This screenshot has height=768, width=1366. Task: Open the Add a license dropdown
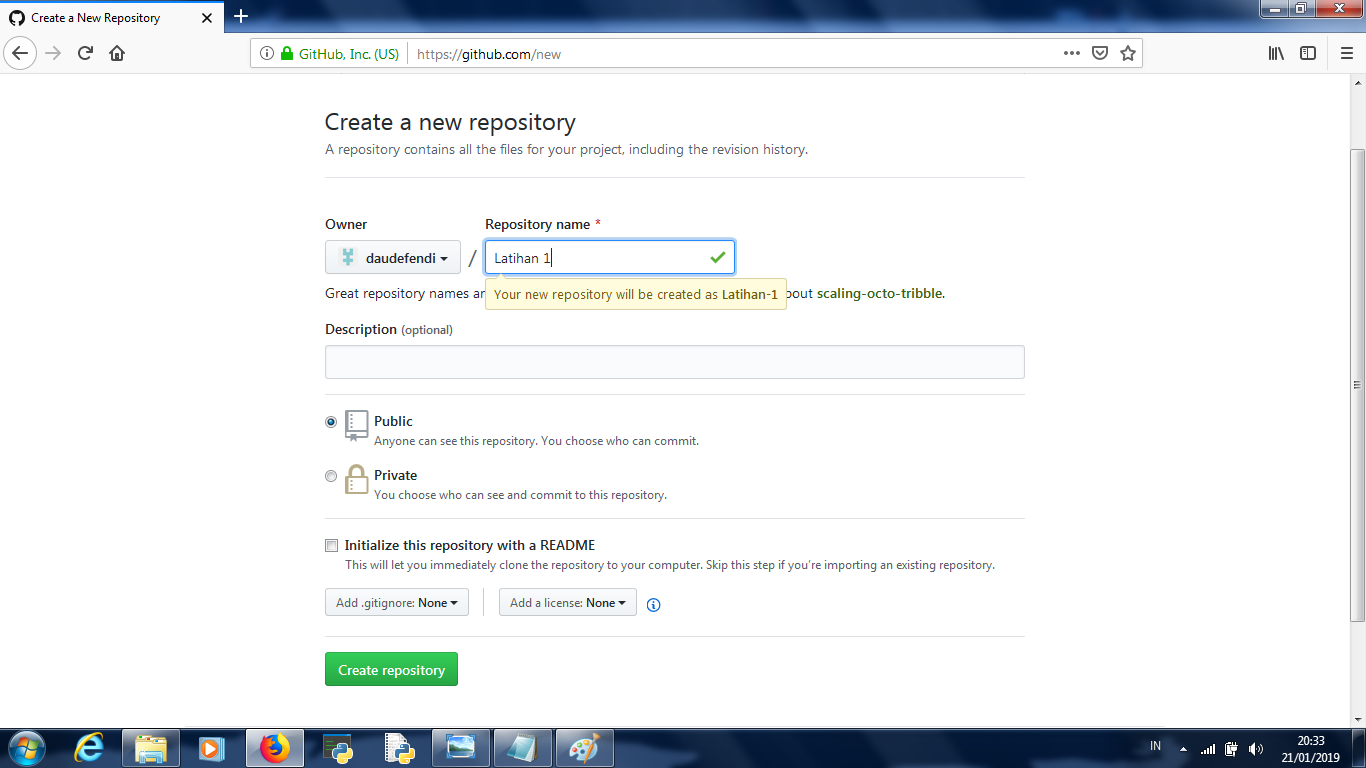(x=567, y=602)
